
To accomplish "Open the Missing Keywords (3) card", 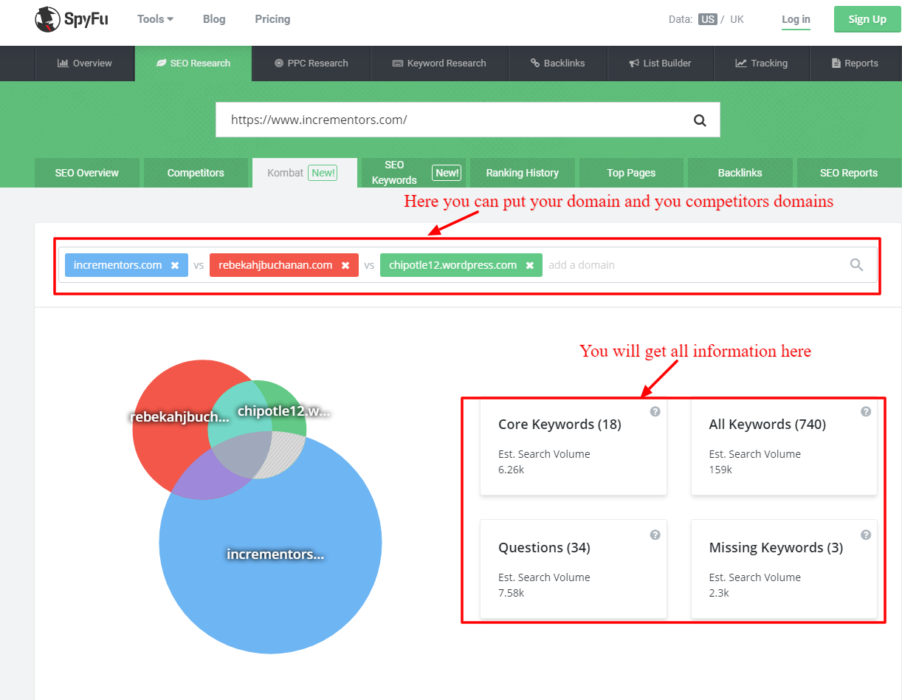I will (784, 569).
